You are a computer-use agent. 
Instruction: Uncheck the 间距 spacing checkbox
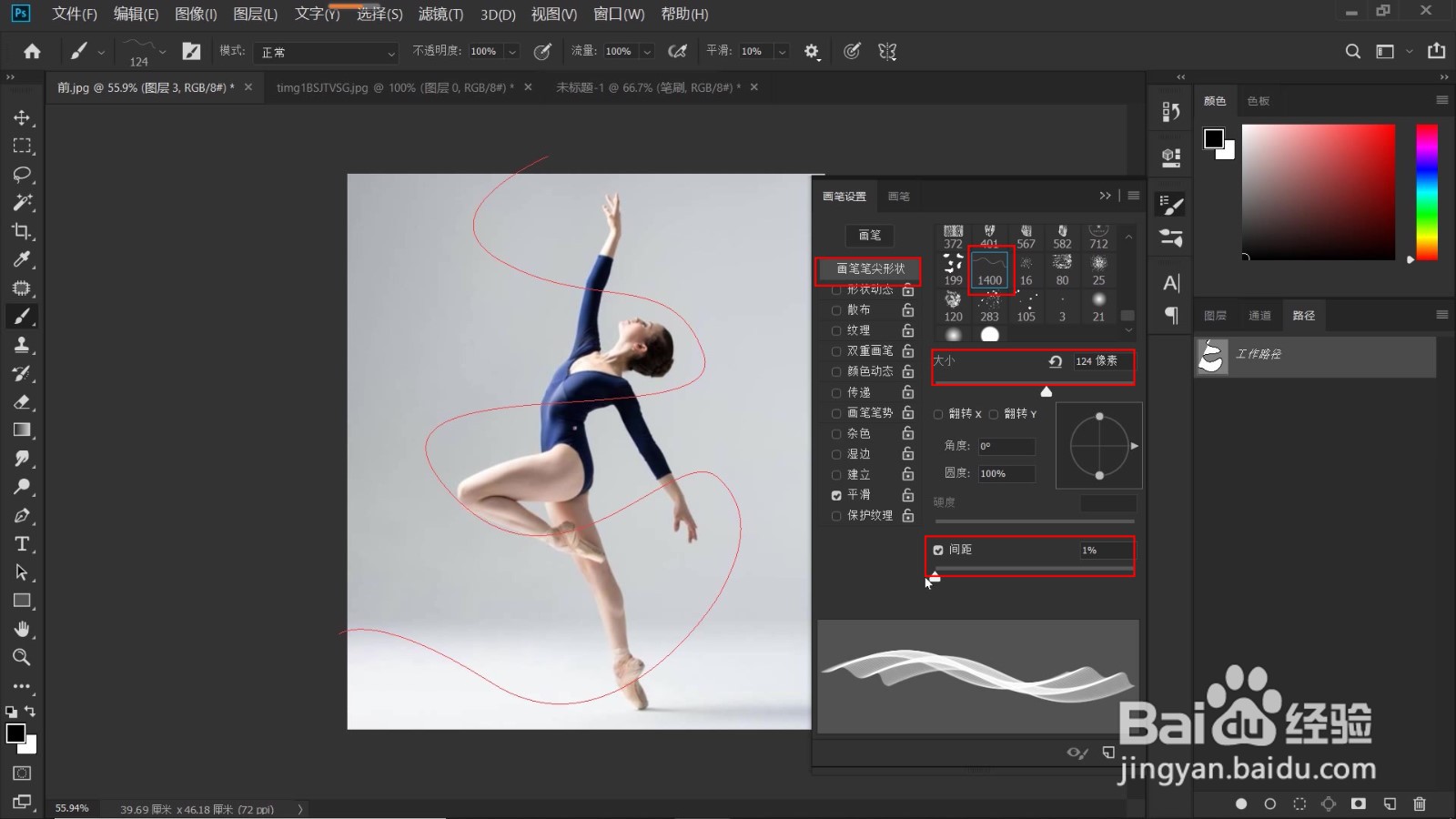[x=938, y=550]
